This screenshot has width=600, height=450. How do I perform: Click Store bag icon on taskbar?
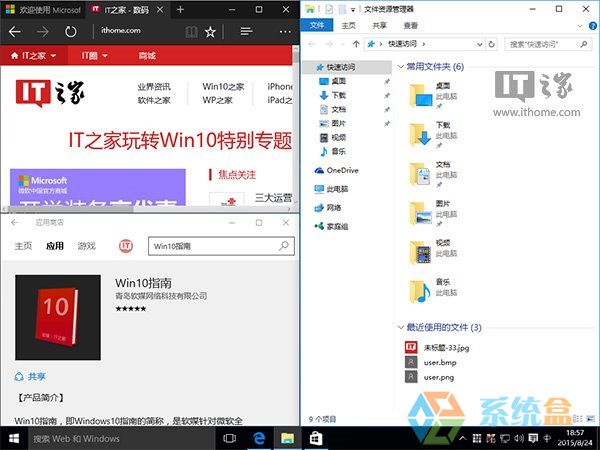[316, 439]
